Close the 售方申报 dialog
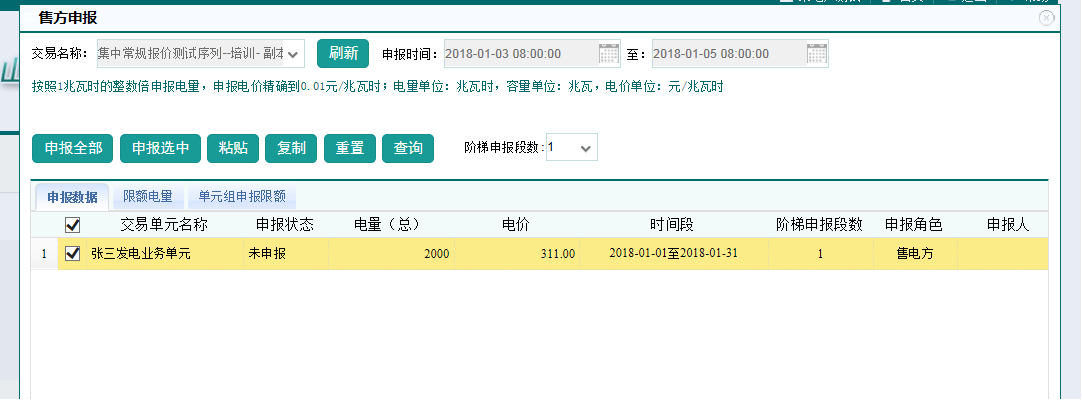 pyautogui.click(x=1046, y=18)
